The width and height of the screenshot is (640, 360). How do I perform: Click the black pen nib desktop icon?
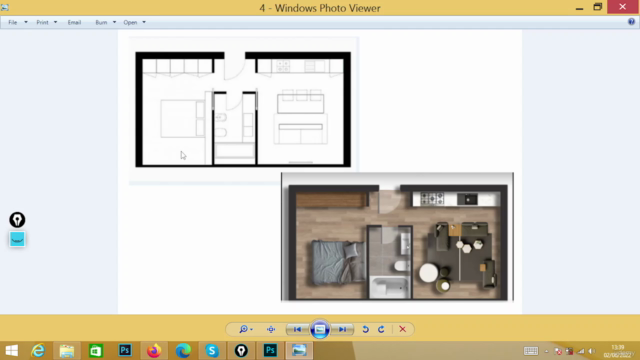17,220
